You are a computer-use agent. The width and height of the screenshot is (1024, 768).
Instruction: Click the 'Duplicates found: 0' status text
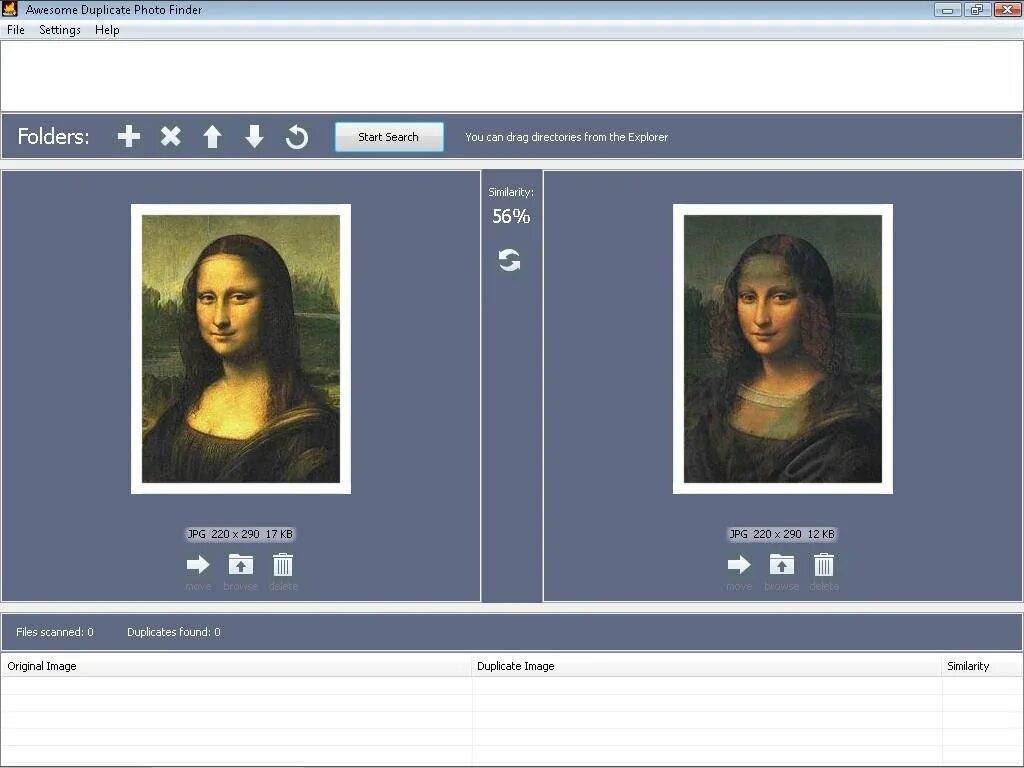point(174,632)
